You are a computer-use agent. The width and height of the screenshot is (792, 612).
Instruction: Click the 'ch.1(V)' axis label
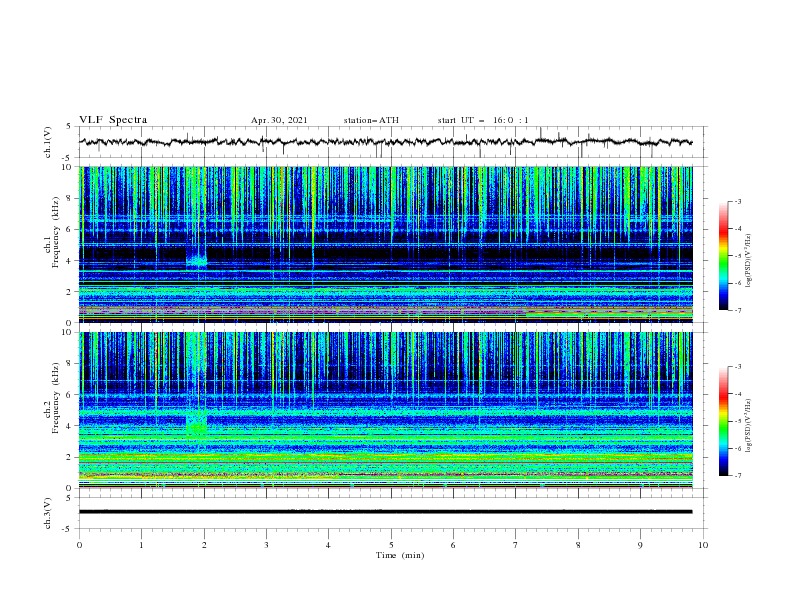point(48,142)
